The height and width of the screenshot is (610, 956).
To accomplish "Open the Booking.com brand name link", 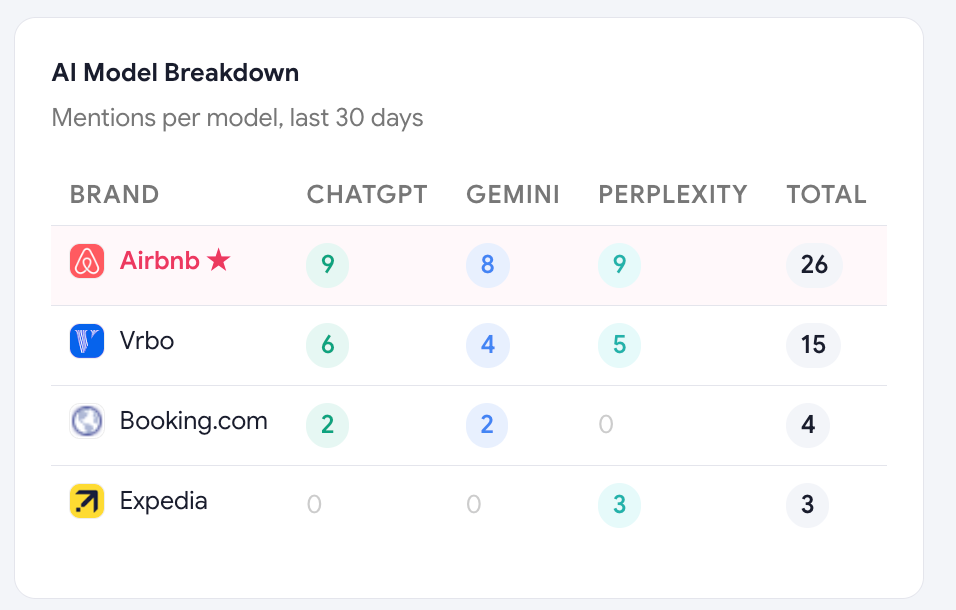I will click(x=194, y=421).
